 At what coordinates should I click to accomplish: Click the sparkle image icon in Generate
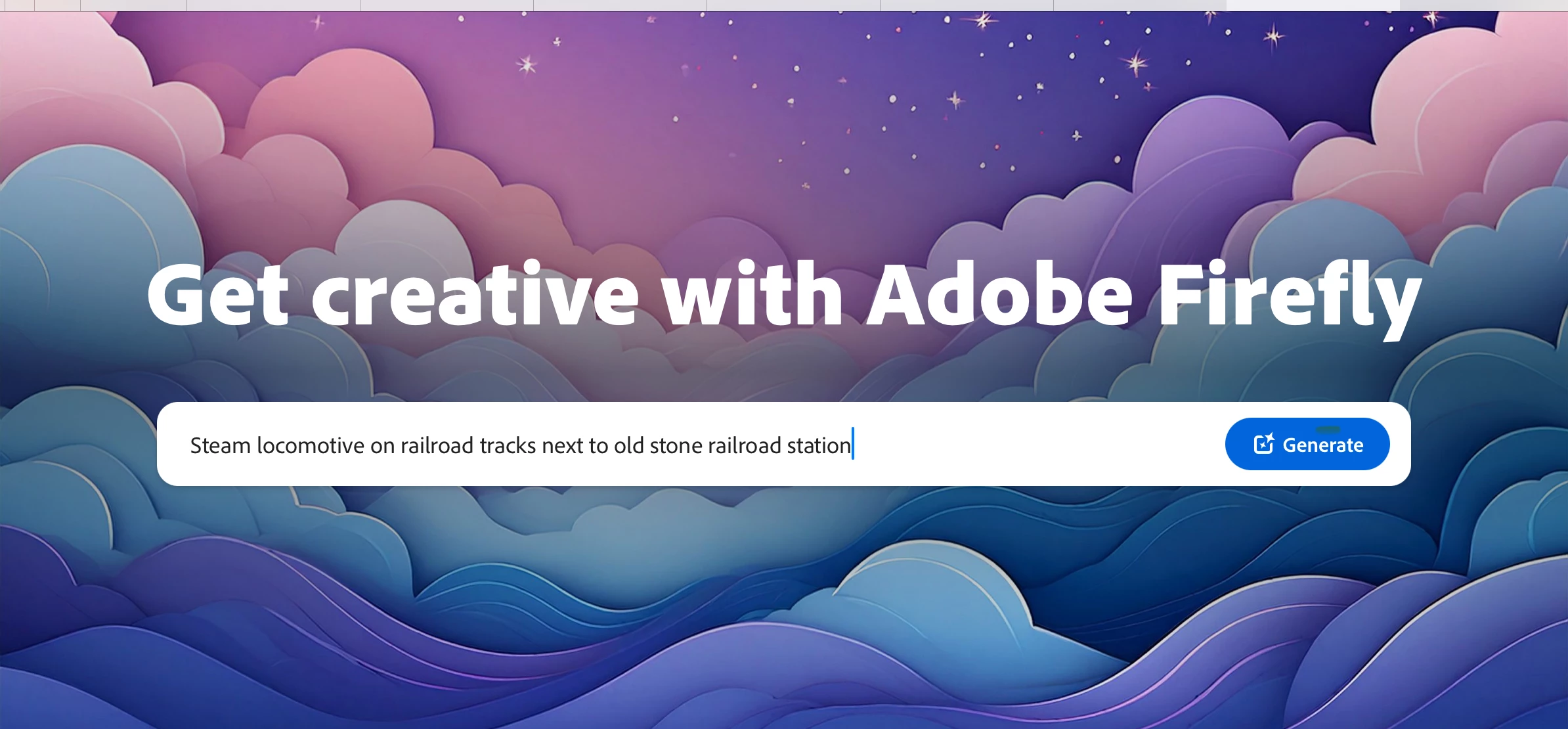tap(1263, 444)
